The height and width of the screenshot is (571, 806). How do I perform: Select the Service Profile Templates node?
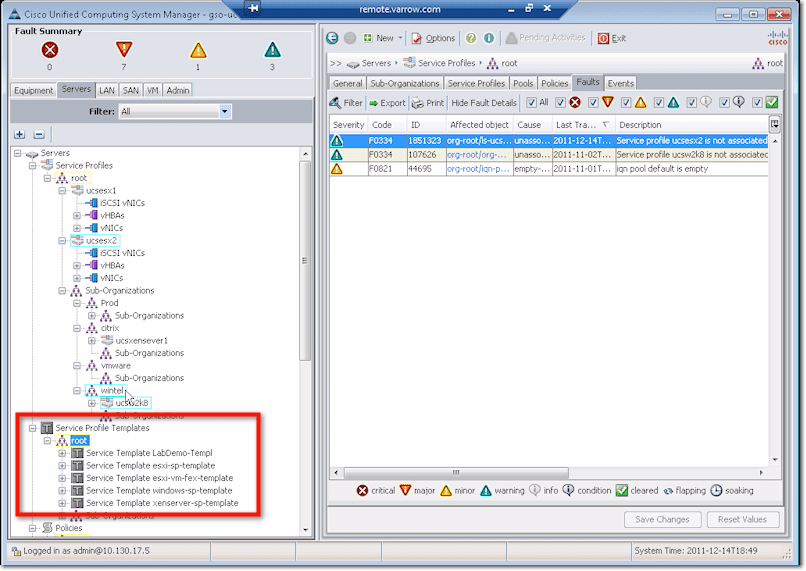102,428
